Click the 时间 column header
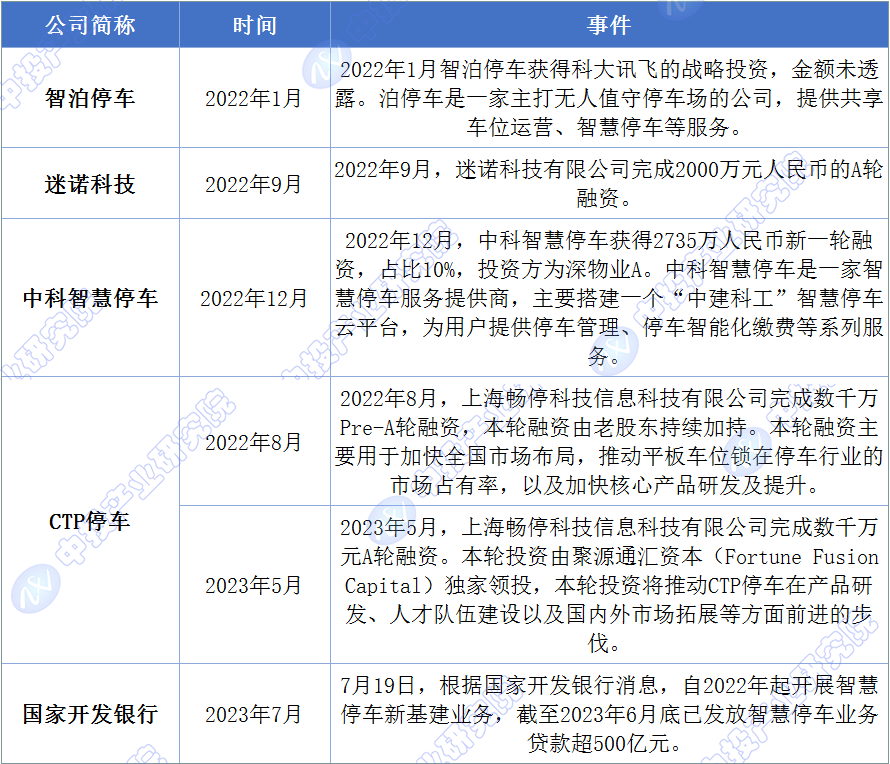Image resolution: width=890 pixels, height=764 pixels. [254, 24]
